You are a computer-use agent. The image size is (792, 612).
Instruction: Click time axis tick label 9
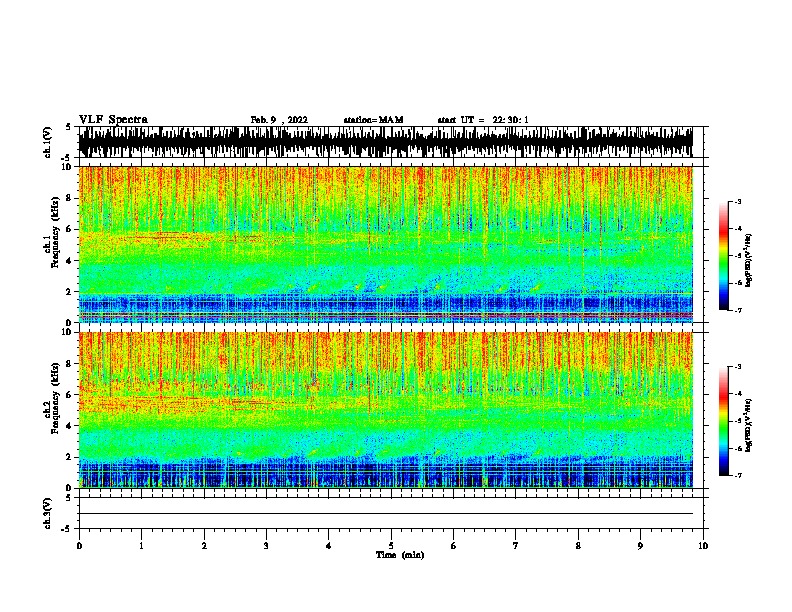[x=640, y=546]
